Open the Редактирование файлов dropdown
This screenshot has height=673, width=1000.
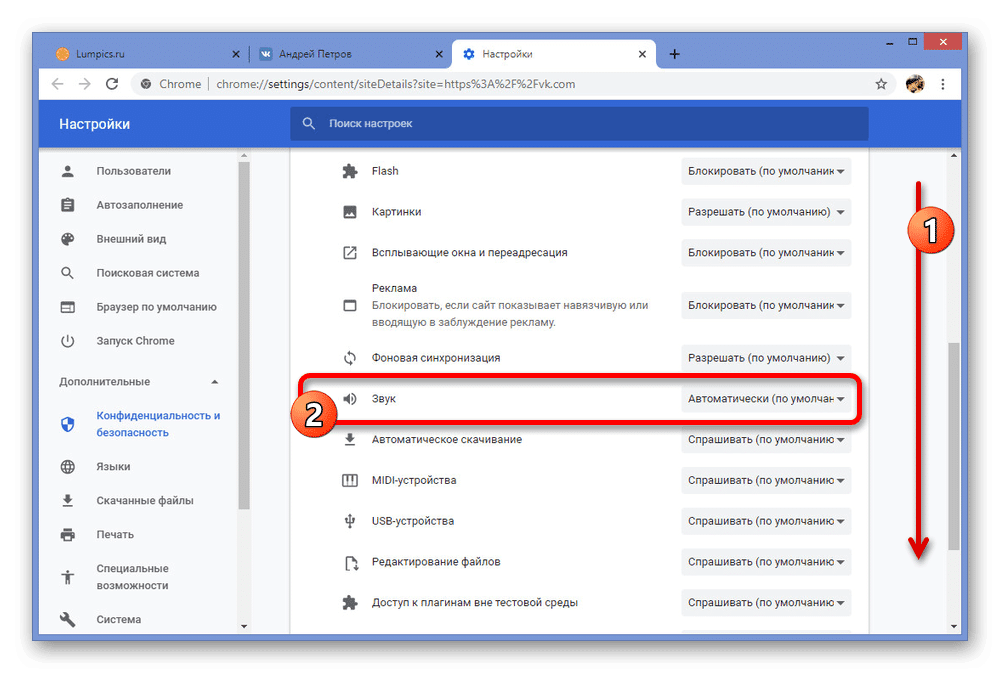click(x=766, y=562)
